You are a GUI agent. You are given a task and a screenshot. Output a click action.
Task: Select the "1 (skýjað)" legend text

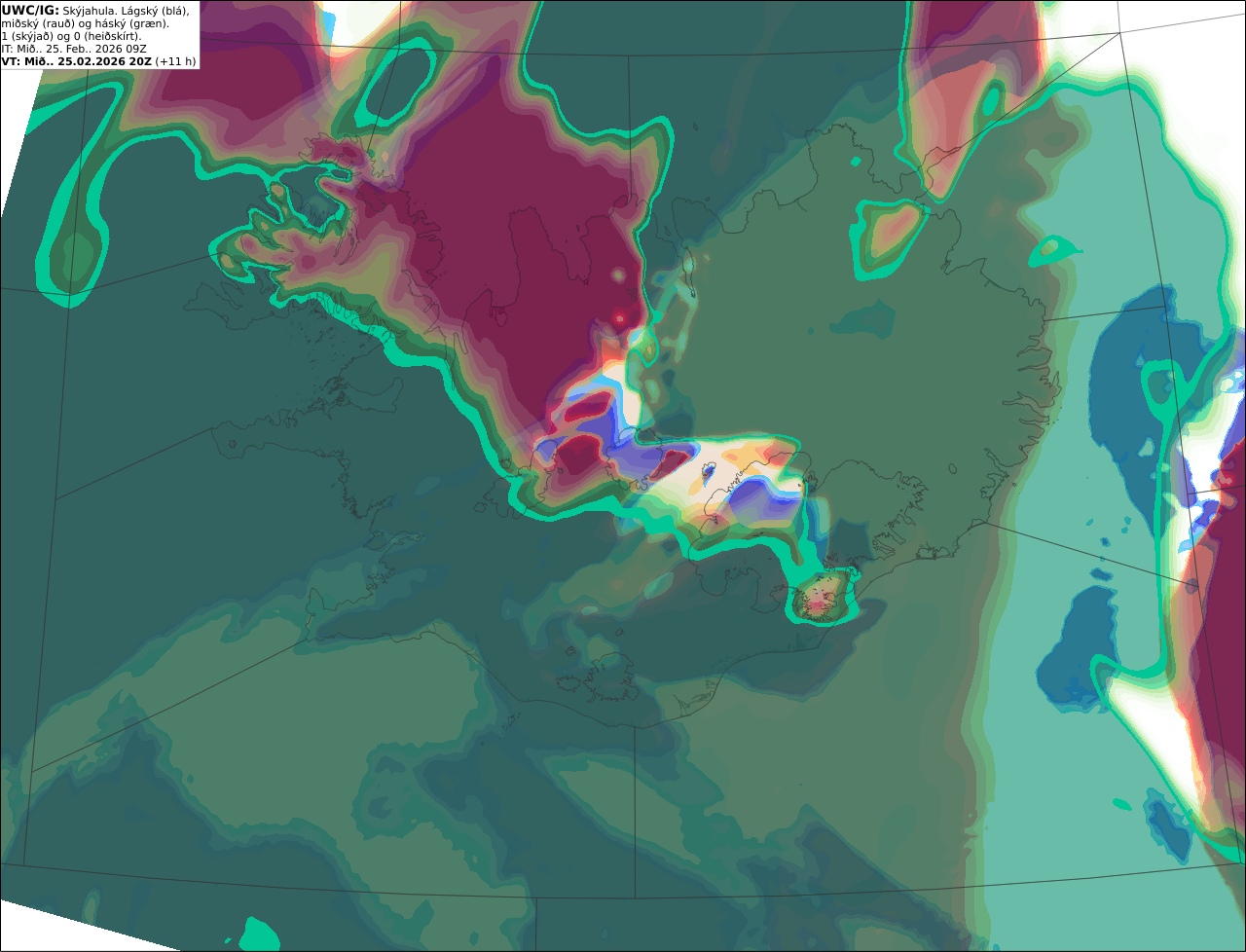point(27,36)
